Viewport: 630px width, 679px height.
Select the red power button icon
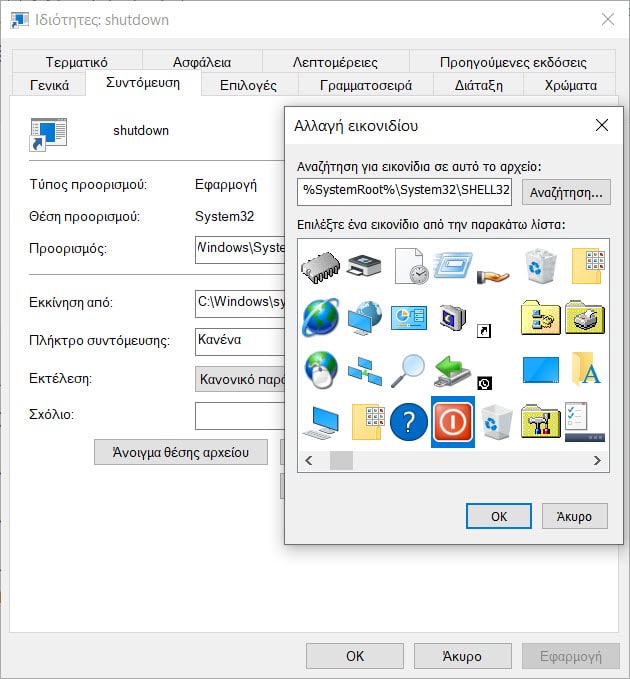(x=452, y=421)
